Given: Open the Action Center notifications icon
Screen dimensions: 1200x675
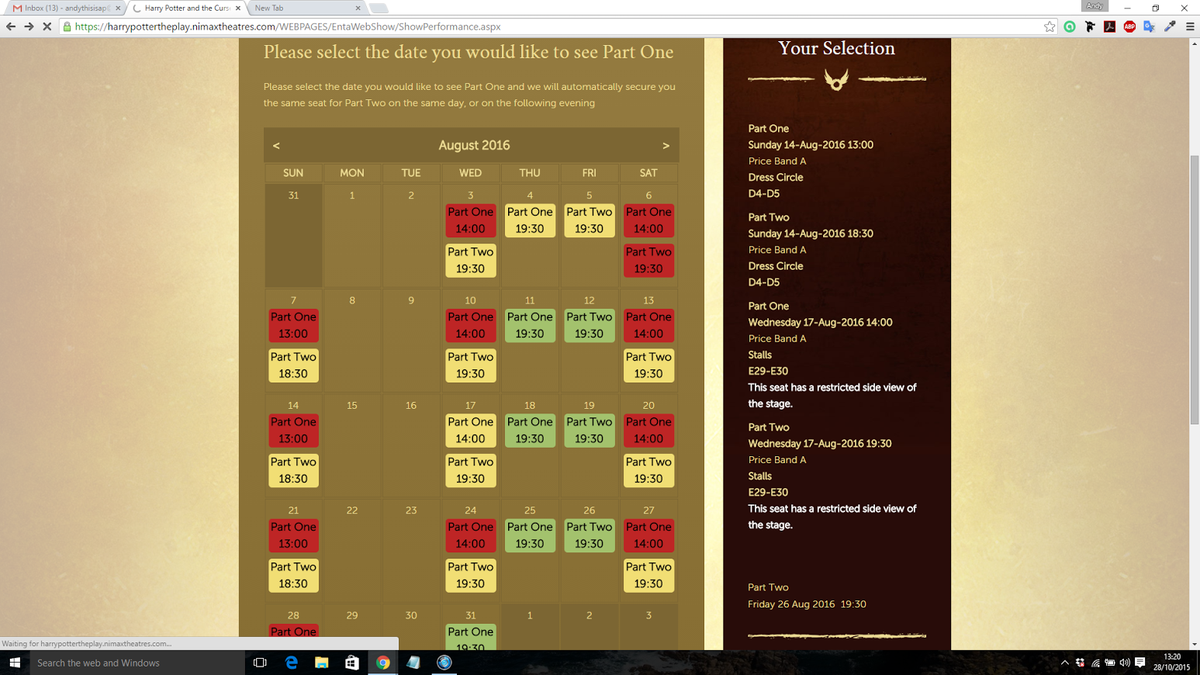Looking at the screenshot, I should 1140,663.
